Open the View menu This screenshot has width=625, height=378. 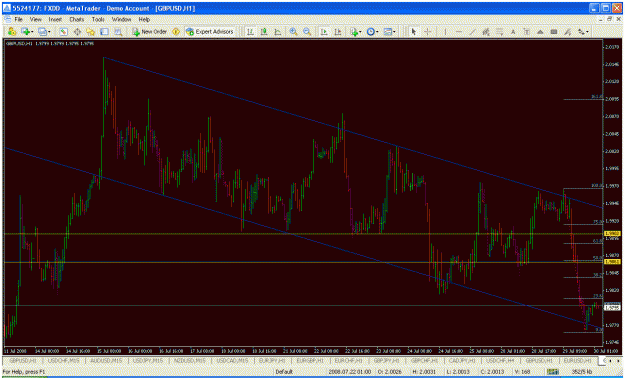tap(35, 19)
